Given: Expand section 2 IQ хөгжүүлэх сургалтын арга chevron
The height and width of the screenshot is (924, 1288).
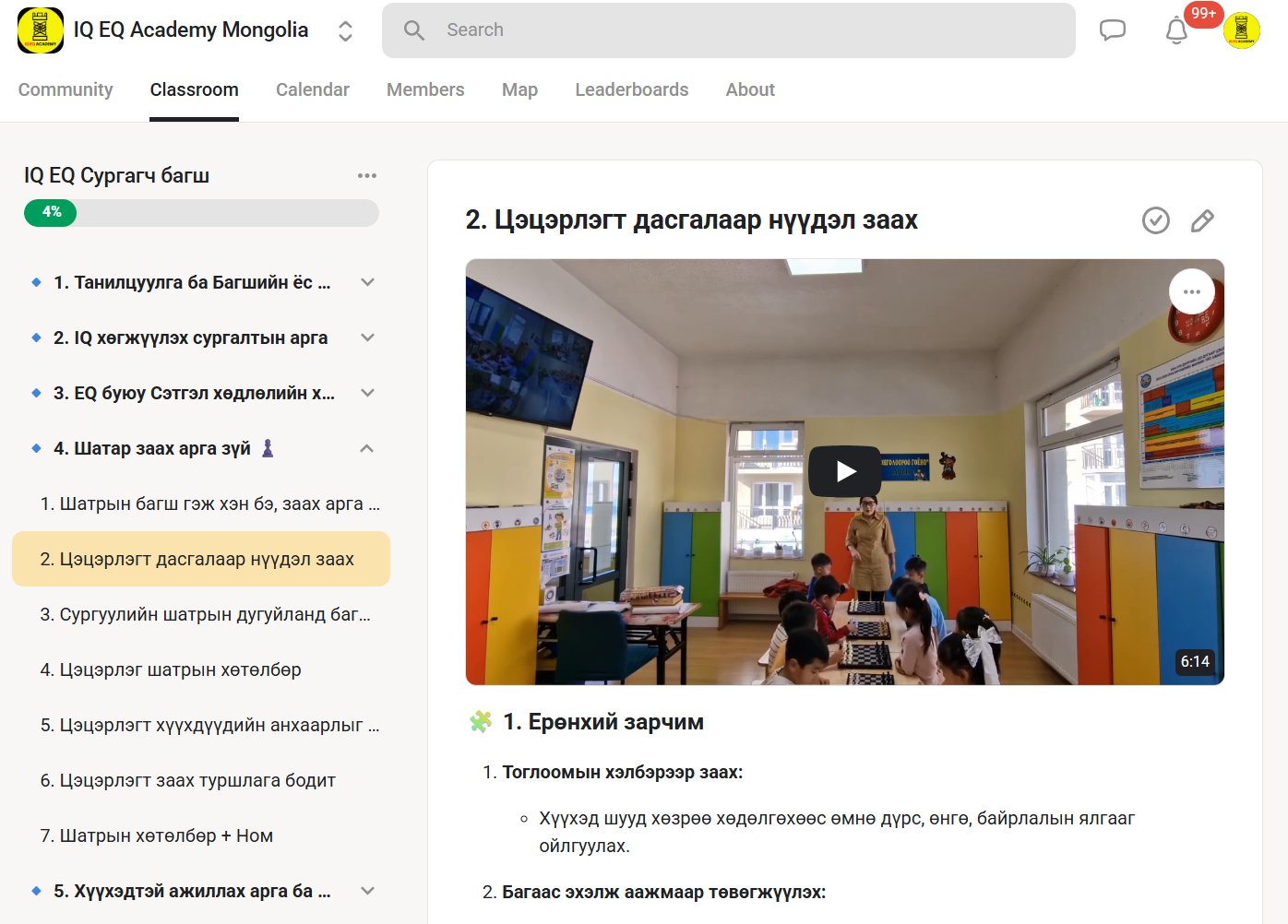Looking at the screenshot, I should [367, 338].
